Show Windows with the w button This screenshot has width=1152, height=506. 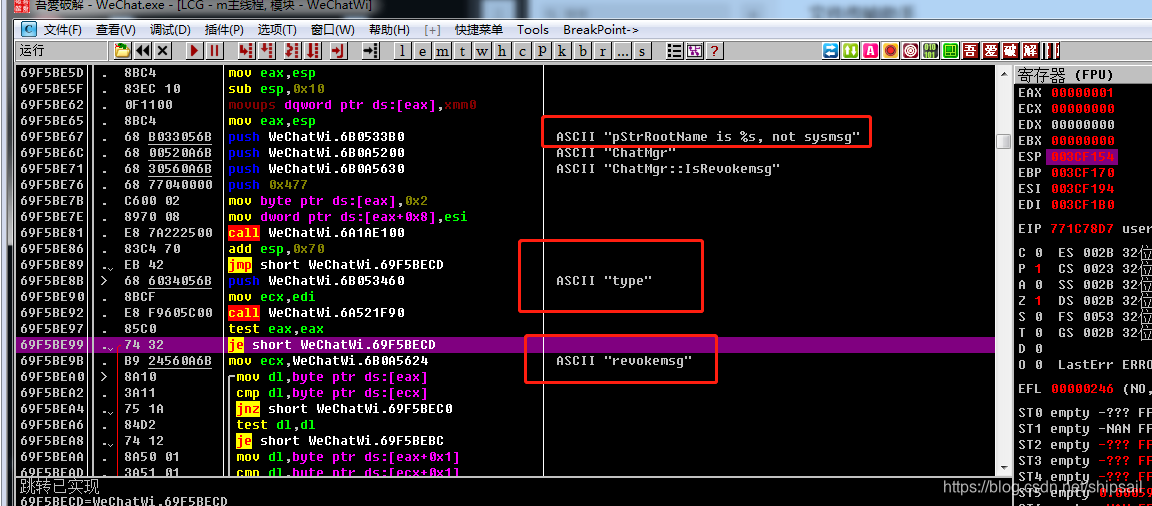point(482,51)
